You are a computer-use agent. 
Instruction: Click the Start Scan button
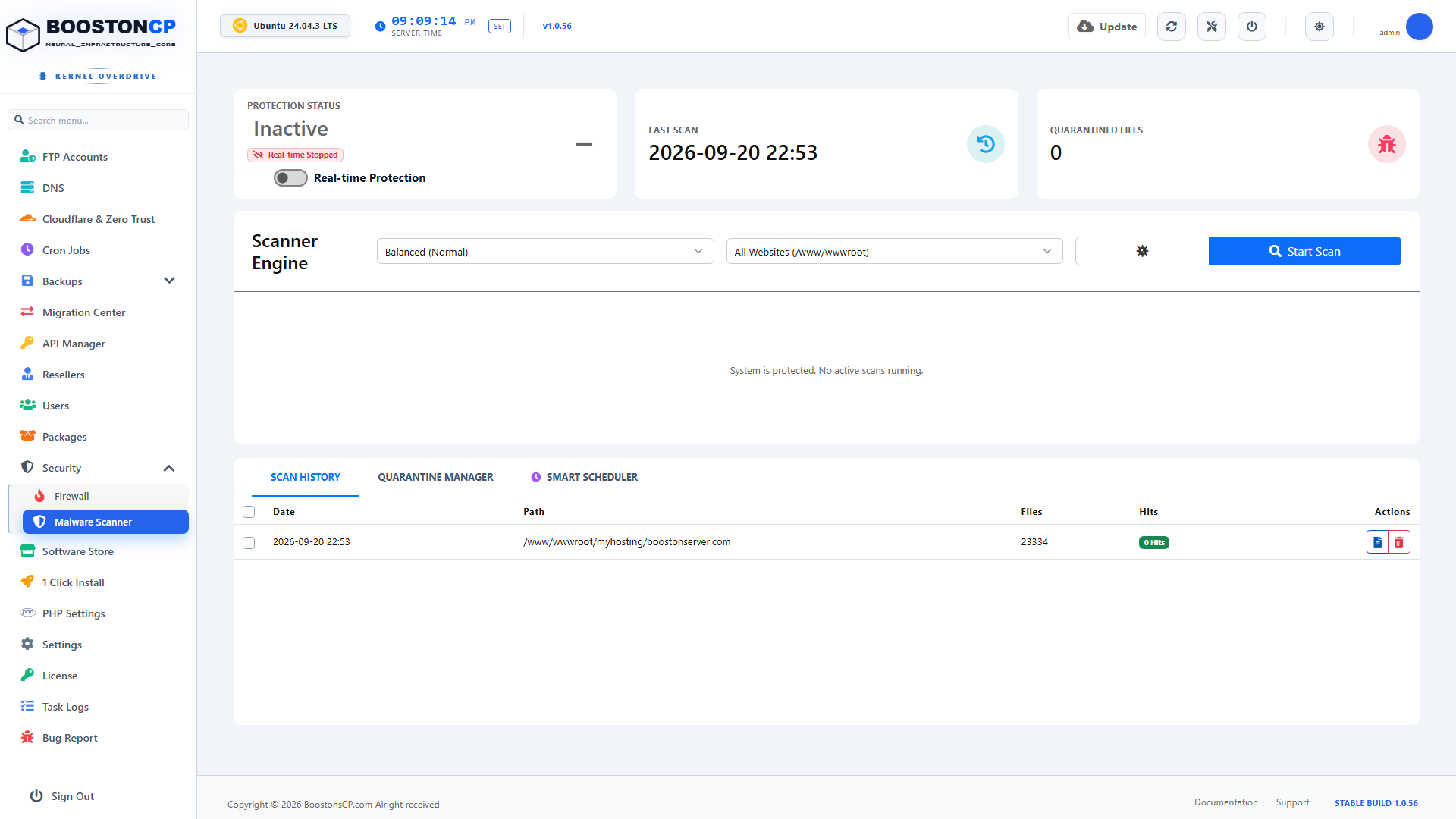1304,251
